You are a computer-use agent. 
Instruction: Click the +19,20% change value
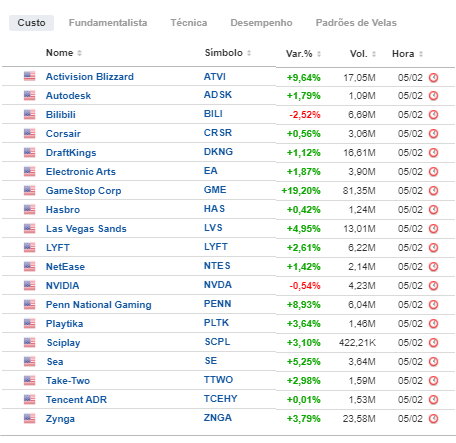pyautogui.click(x=301, y=191)
